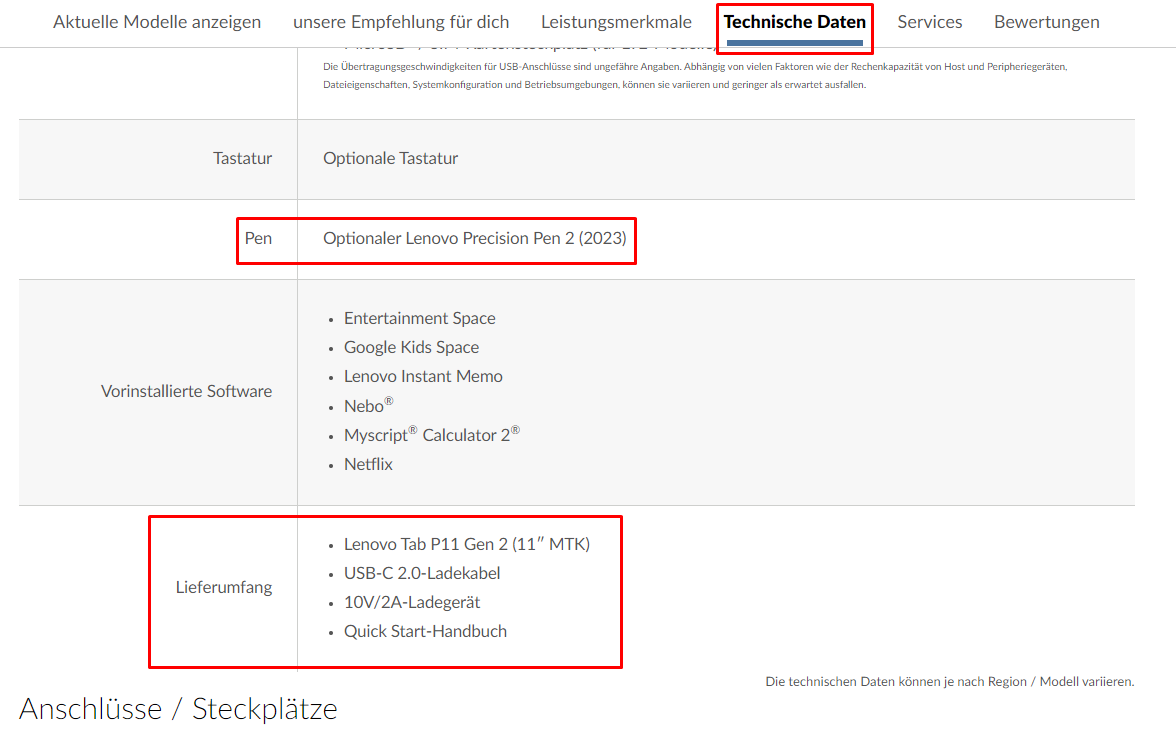Click Google Kids Space in software list
1176x755 pixels.
click(x=411, y=347)
